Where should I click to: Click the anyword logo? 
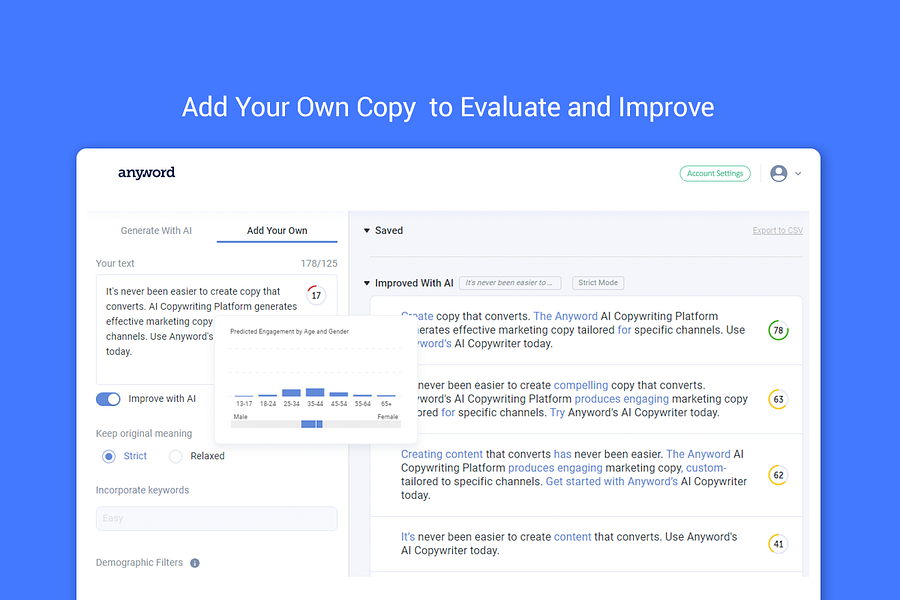click(x=146, y=172)
